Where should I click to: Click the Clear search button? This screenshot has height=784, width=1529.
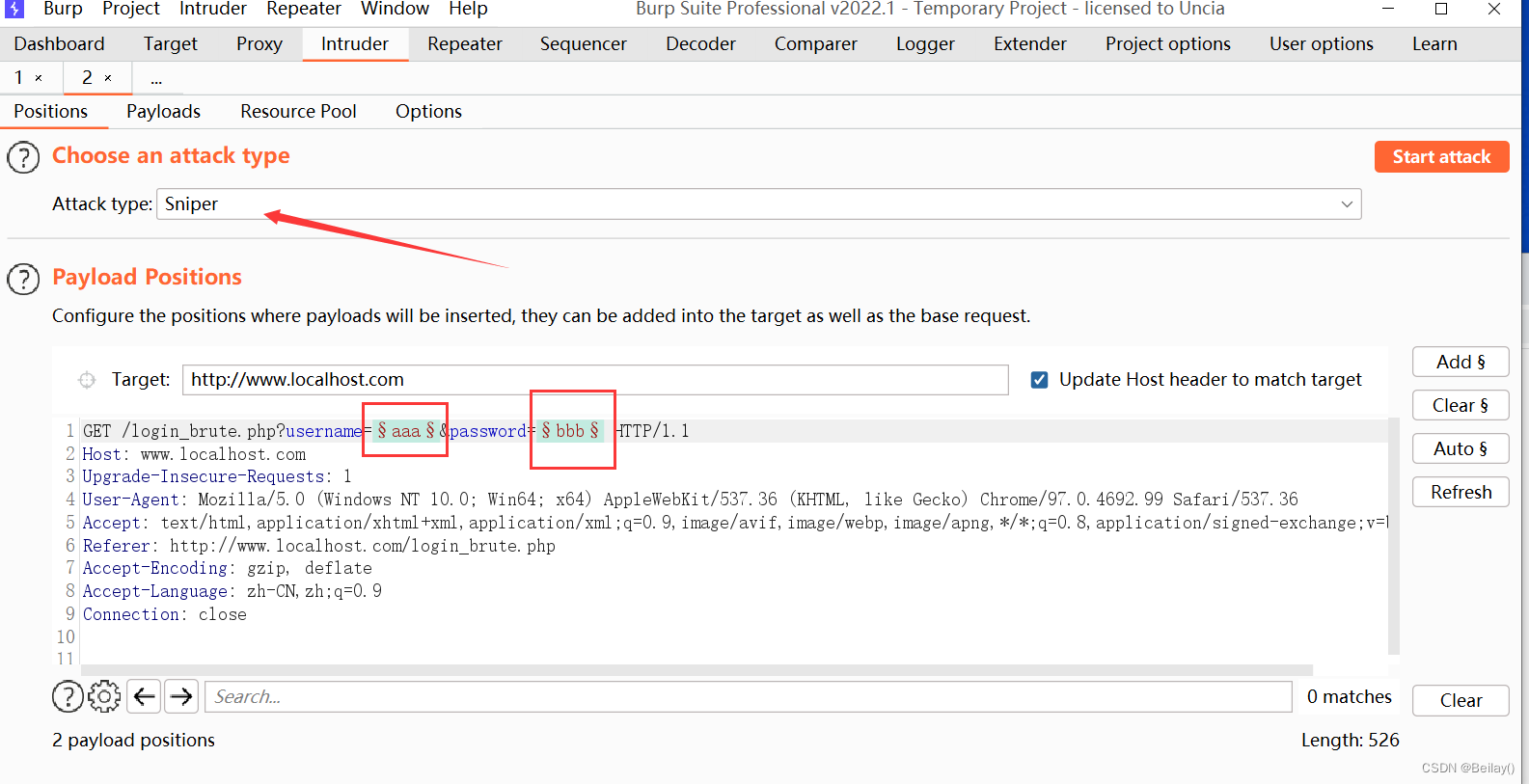tap(1461, 701)
